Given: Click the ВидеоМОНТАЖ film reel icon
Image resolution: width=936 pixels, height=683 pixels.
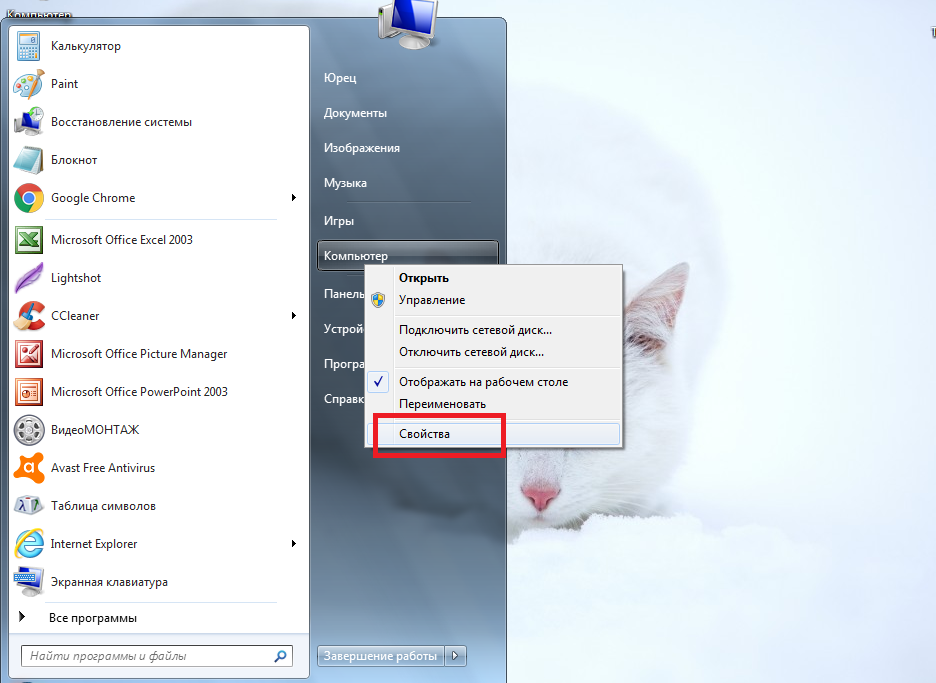Looking at the screenshot, I should click(x=29, y=430).
